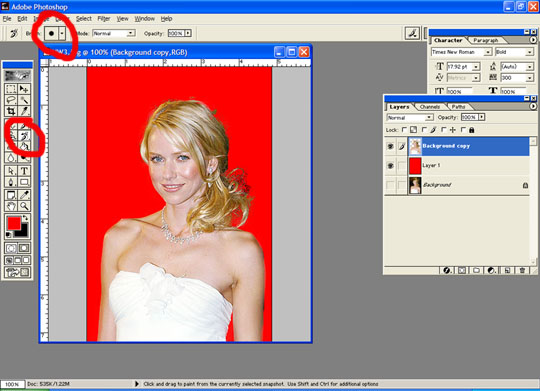Open leading (Auto) dropdown
The image size is (540, 391).
click(530, 67)
